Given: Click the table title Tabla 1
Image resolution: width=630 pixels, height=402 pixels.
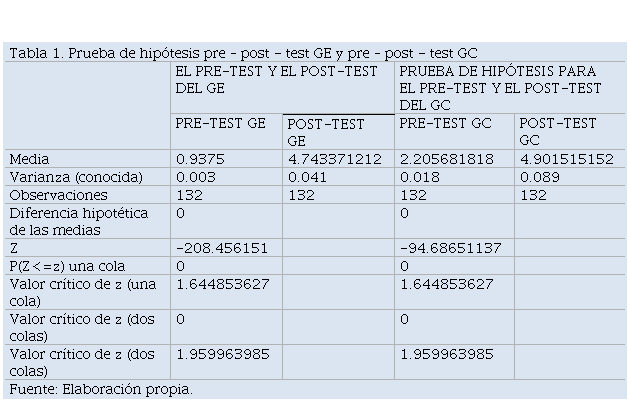Looking at the screenshot, I should pos(243,53).
